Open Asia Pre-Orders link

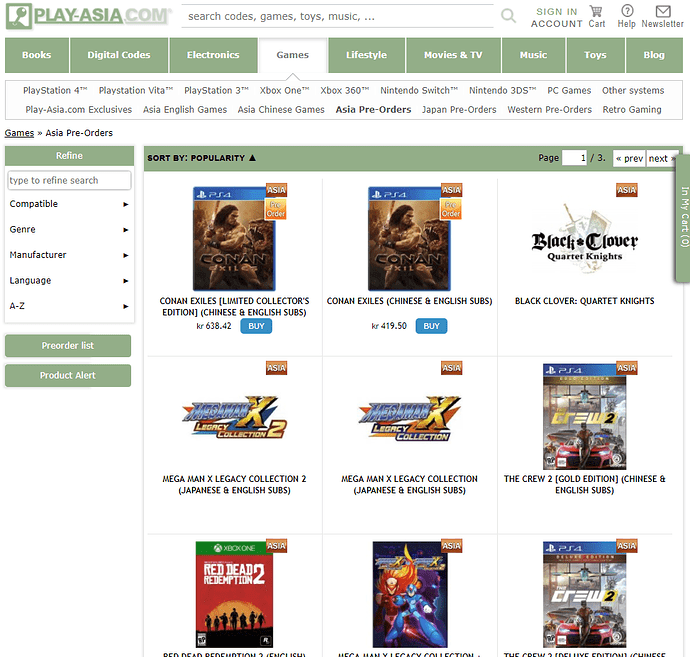click(x=373, y=110)
